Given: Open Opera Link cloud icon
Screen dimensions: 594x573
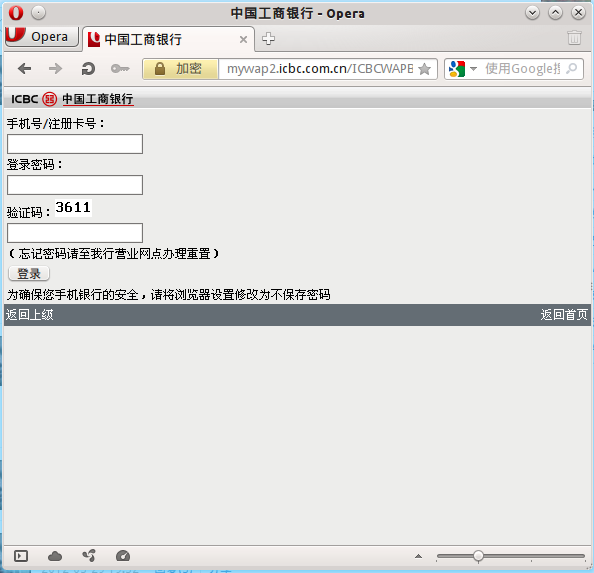Looking at the screenshot, I should pos(55,556).
